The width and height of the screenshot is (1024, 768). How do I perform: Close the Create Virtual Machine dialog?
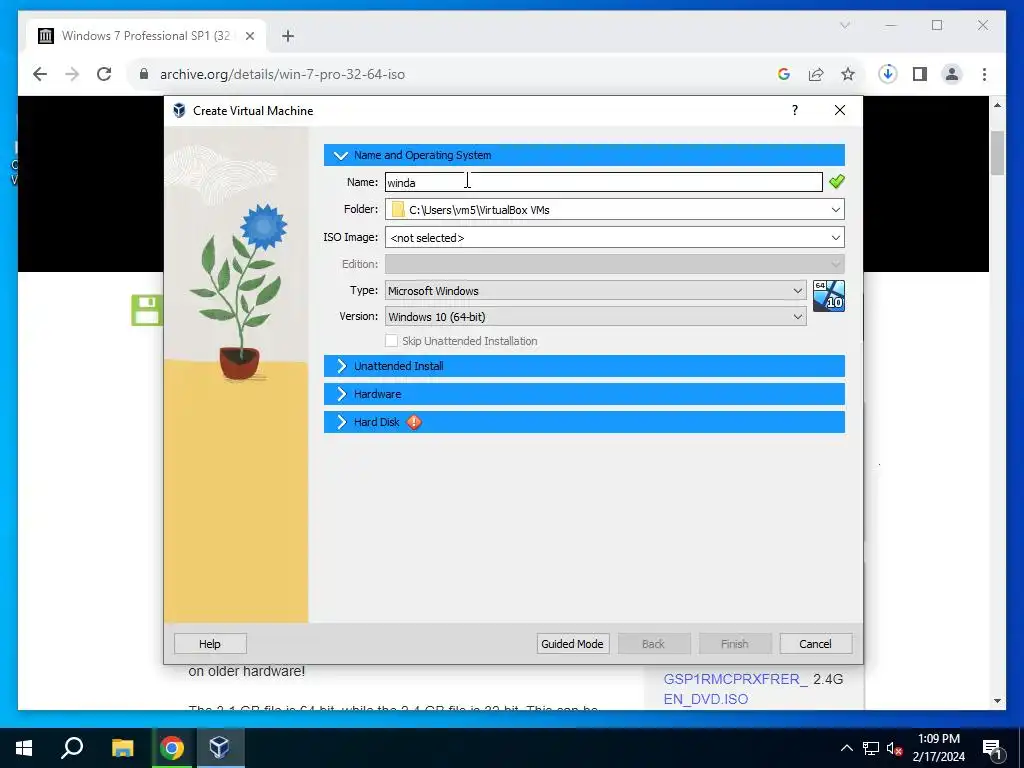pos(840,110)
